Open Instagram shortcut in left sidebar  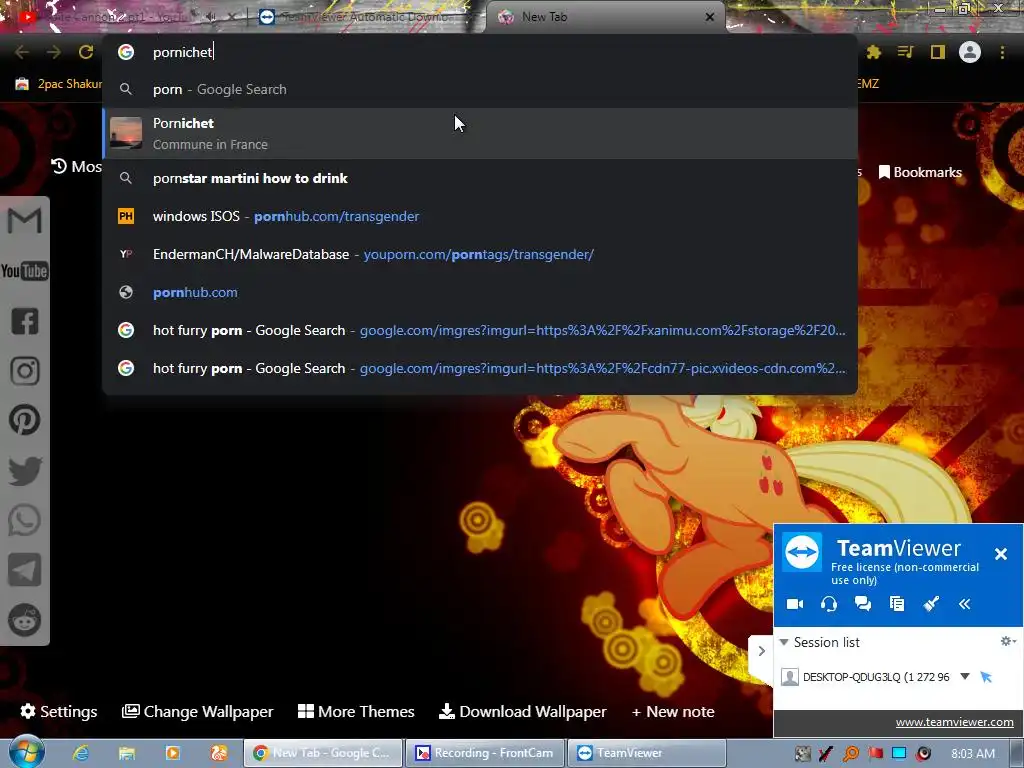(x=25, y=371)
